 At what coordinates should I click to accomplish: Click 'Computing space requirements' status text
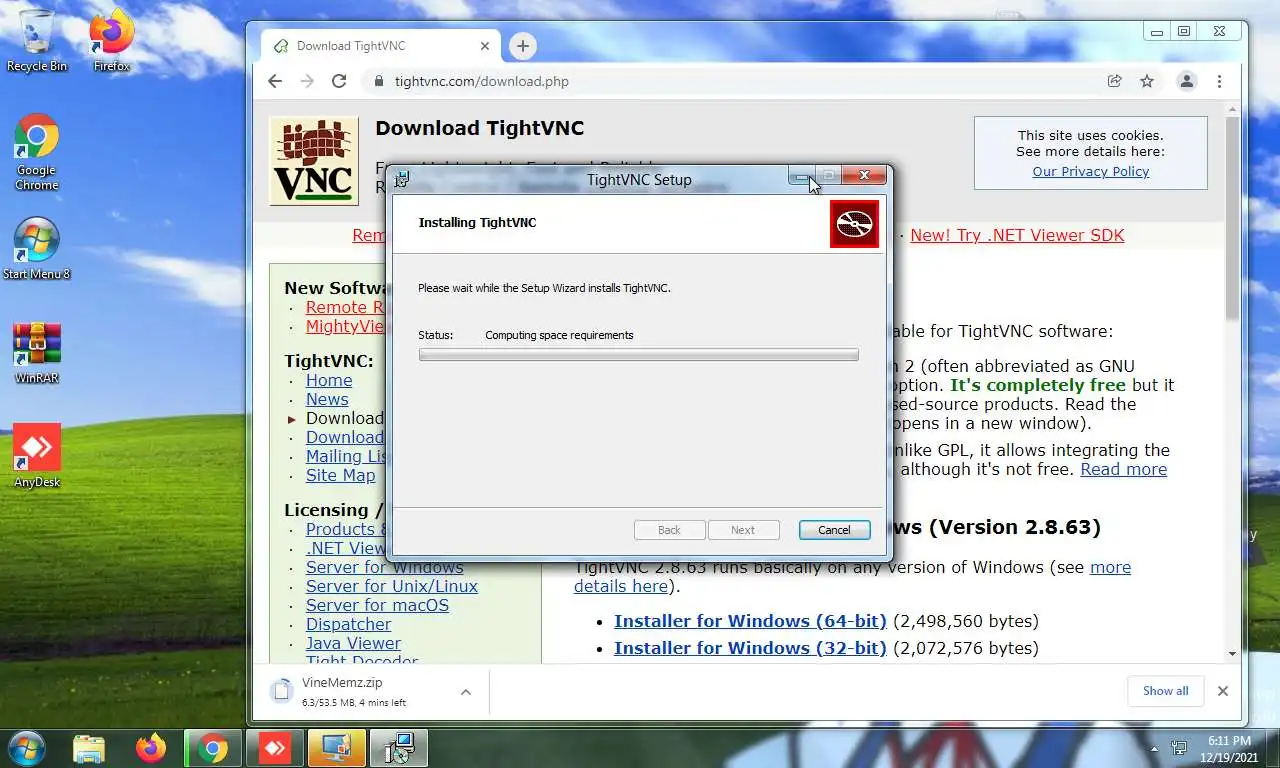559,335
